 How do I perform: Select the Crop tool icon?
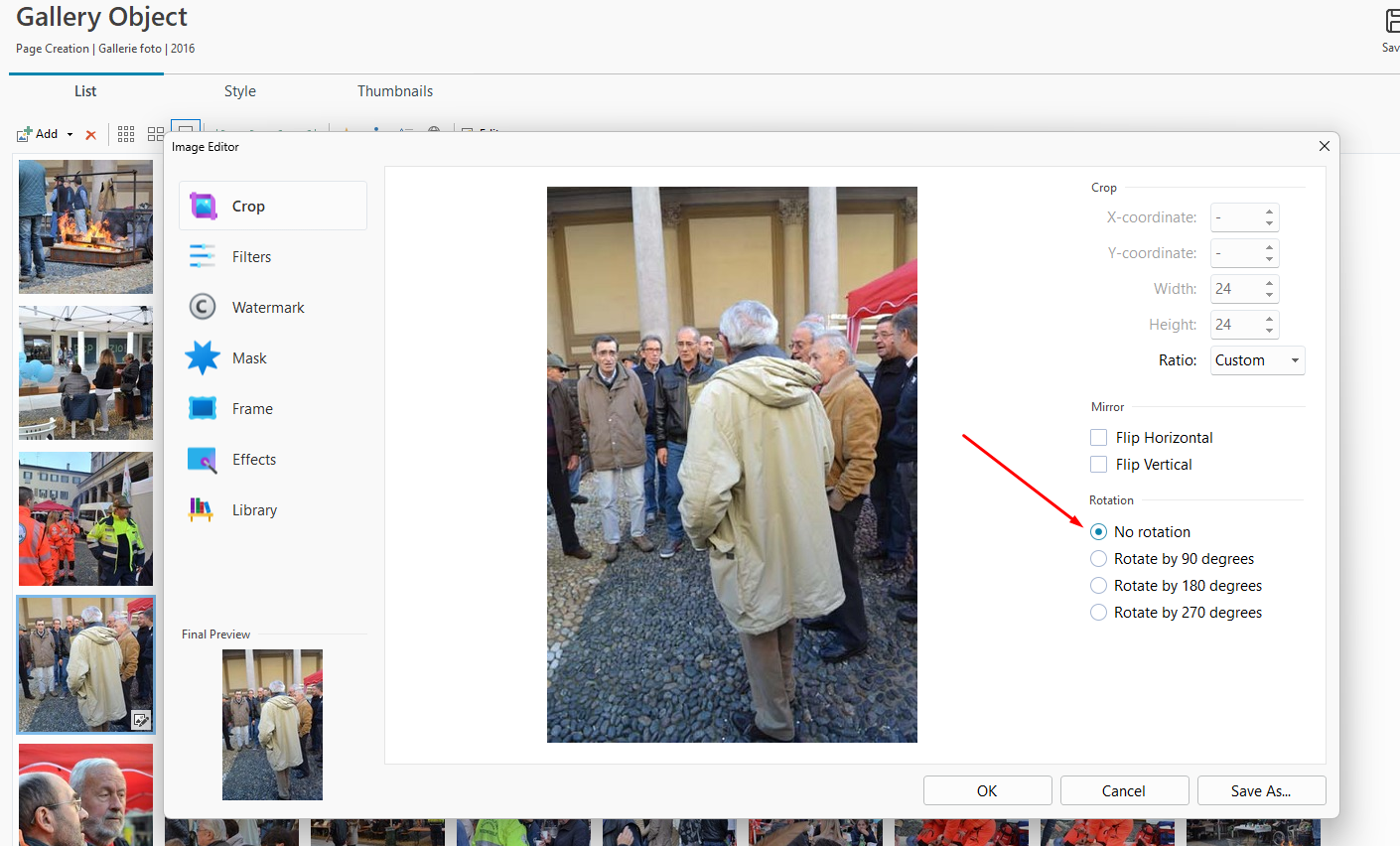pyautogui.click(x=204, y=207)
